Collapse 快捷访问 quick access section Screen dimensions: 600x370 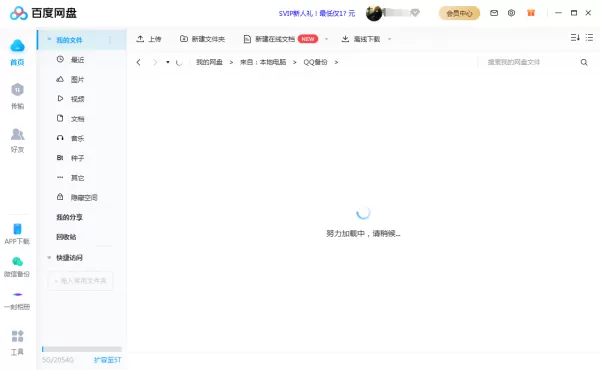[49, 258]
